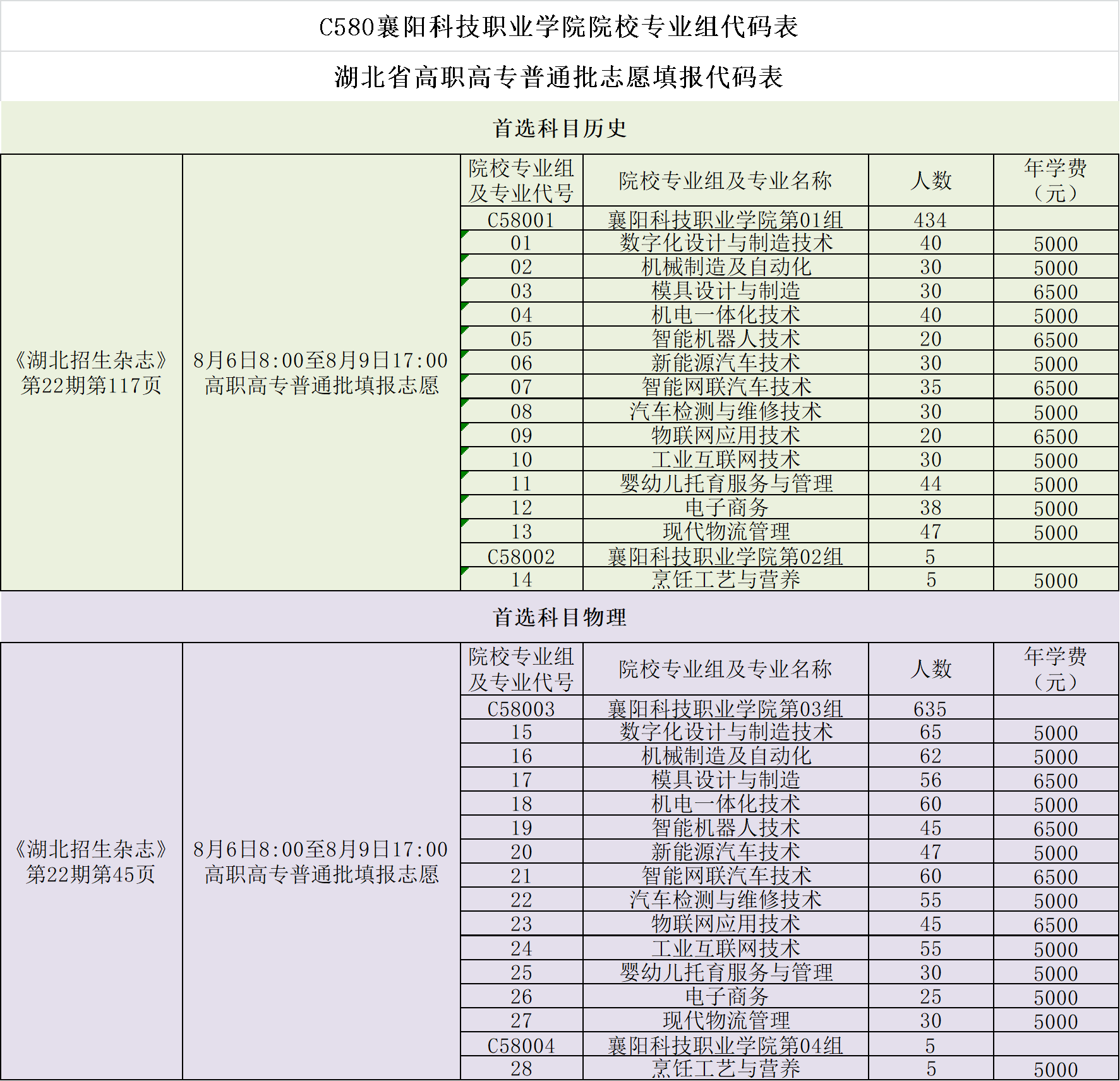Click major code cell 09
Screen dimensions: 1120x1081
coord(521,436)
